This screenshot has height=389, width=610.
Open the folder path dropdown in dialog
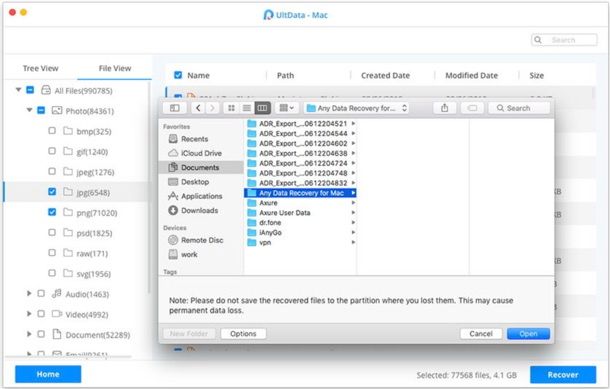pos(356,108)
